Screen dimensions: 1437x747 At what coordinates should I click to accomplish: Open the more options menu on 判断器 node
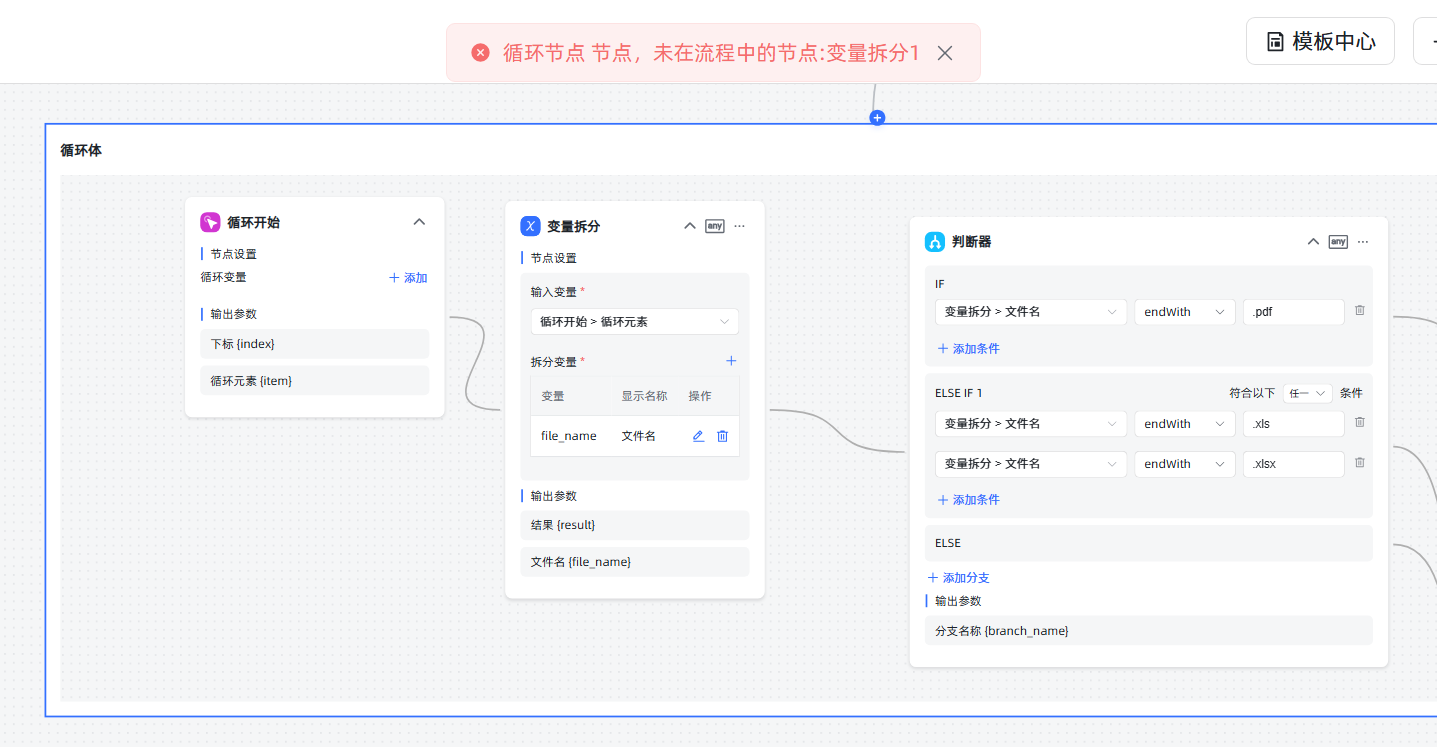(x=1363, y=242)
